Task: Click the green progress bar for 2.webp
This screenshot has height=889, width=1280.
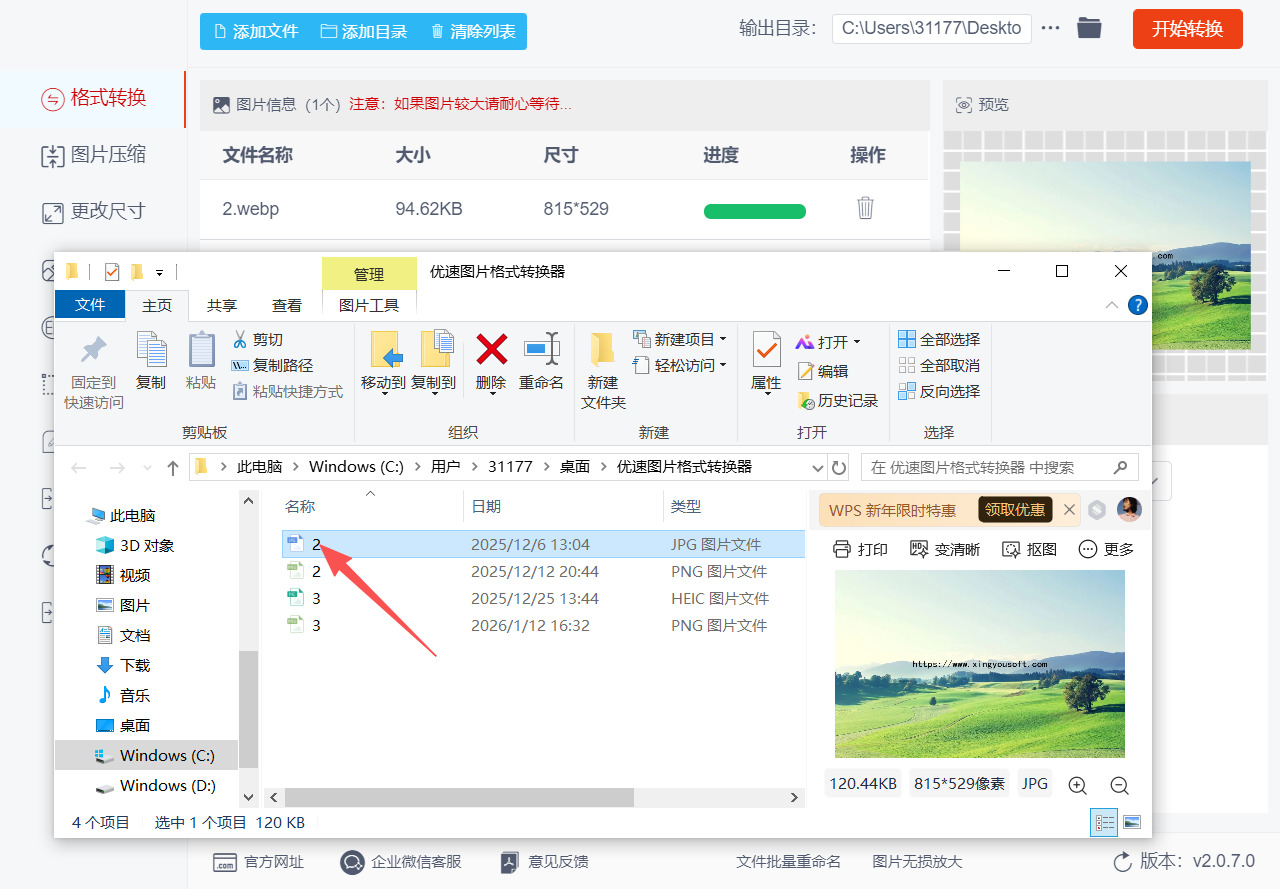Action: pos(755,211)
